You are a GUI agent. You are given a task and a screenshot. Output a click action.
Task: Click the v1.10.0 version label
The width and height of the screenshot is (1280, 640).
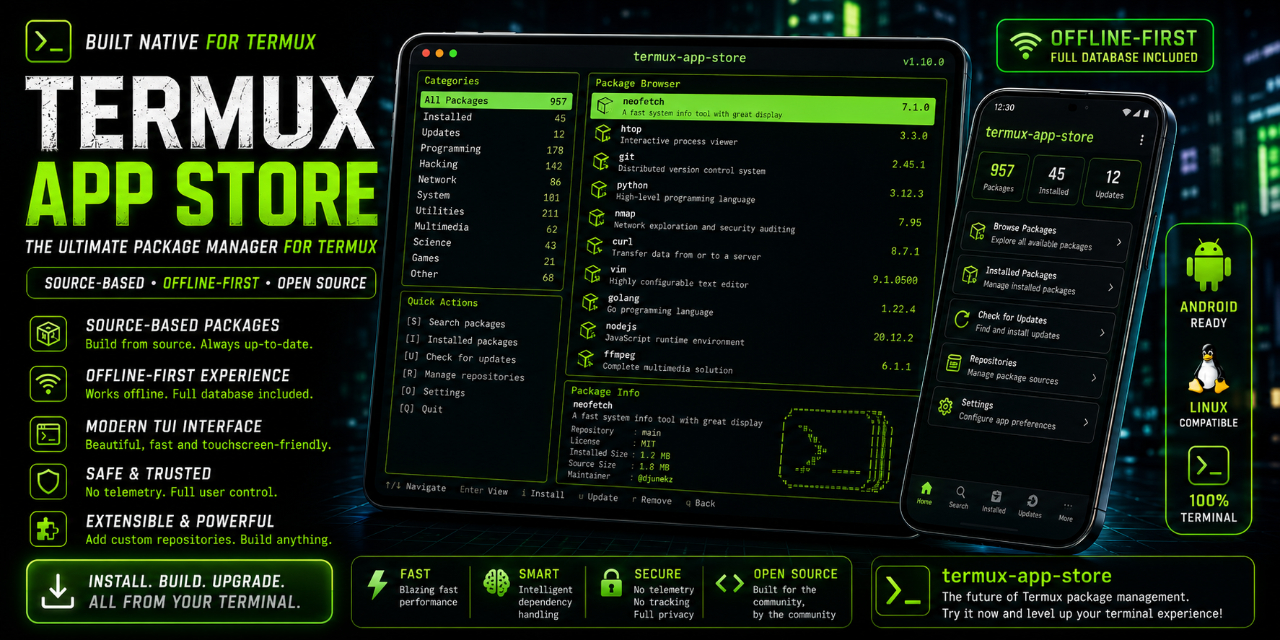[x=923, y=62]
